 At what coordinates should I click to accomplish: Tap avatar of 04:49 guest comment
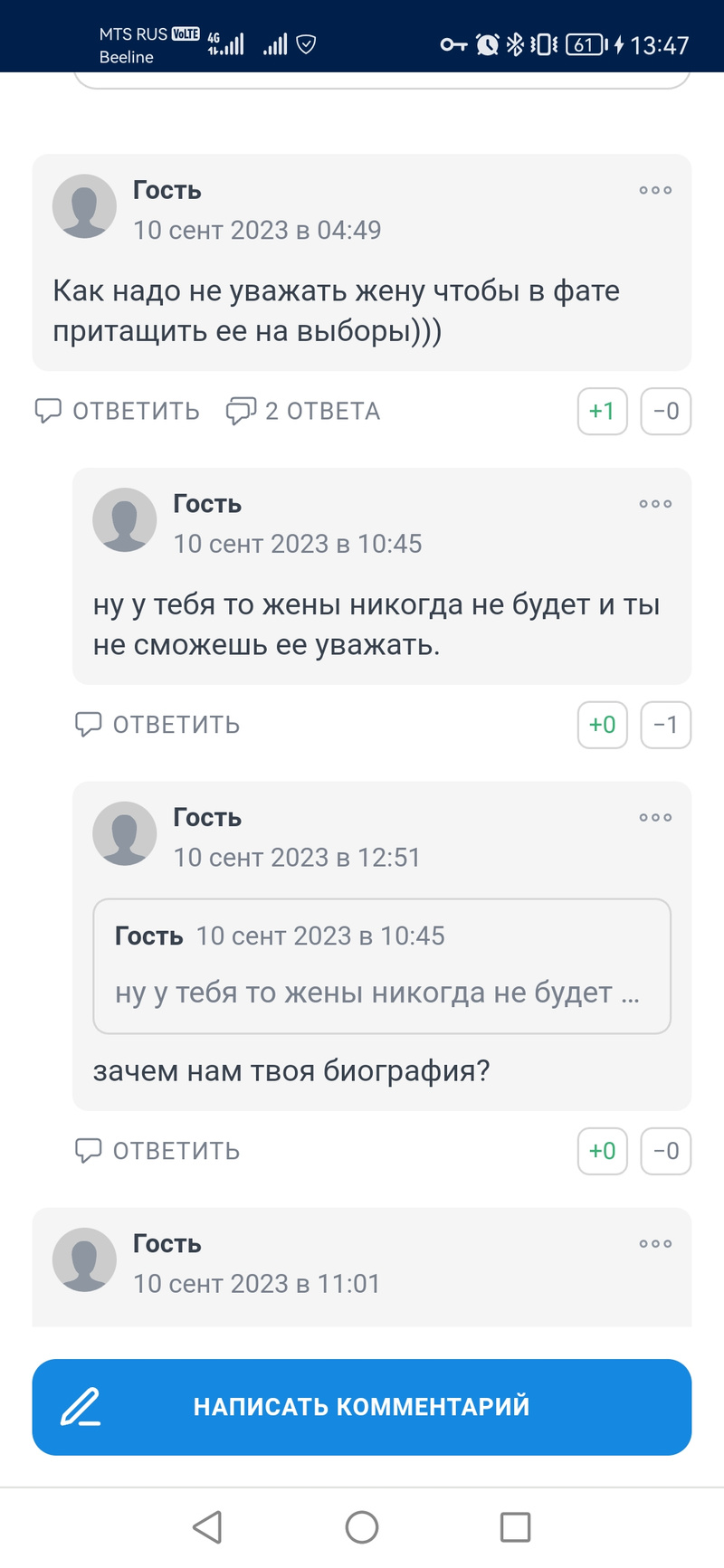pos(84,206)
